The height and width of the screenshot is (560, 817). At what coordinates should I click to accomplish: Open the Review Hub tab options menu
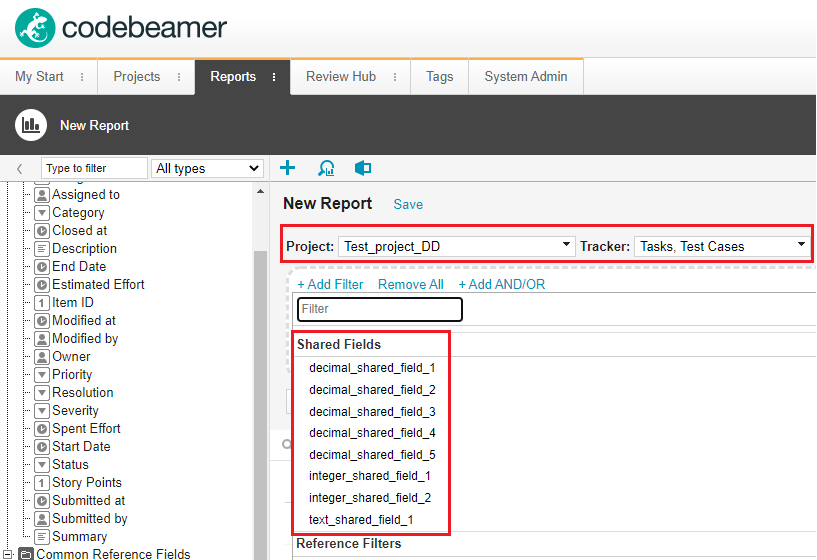point(395,77)
